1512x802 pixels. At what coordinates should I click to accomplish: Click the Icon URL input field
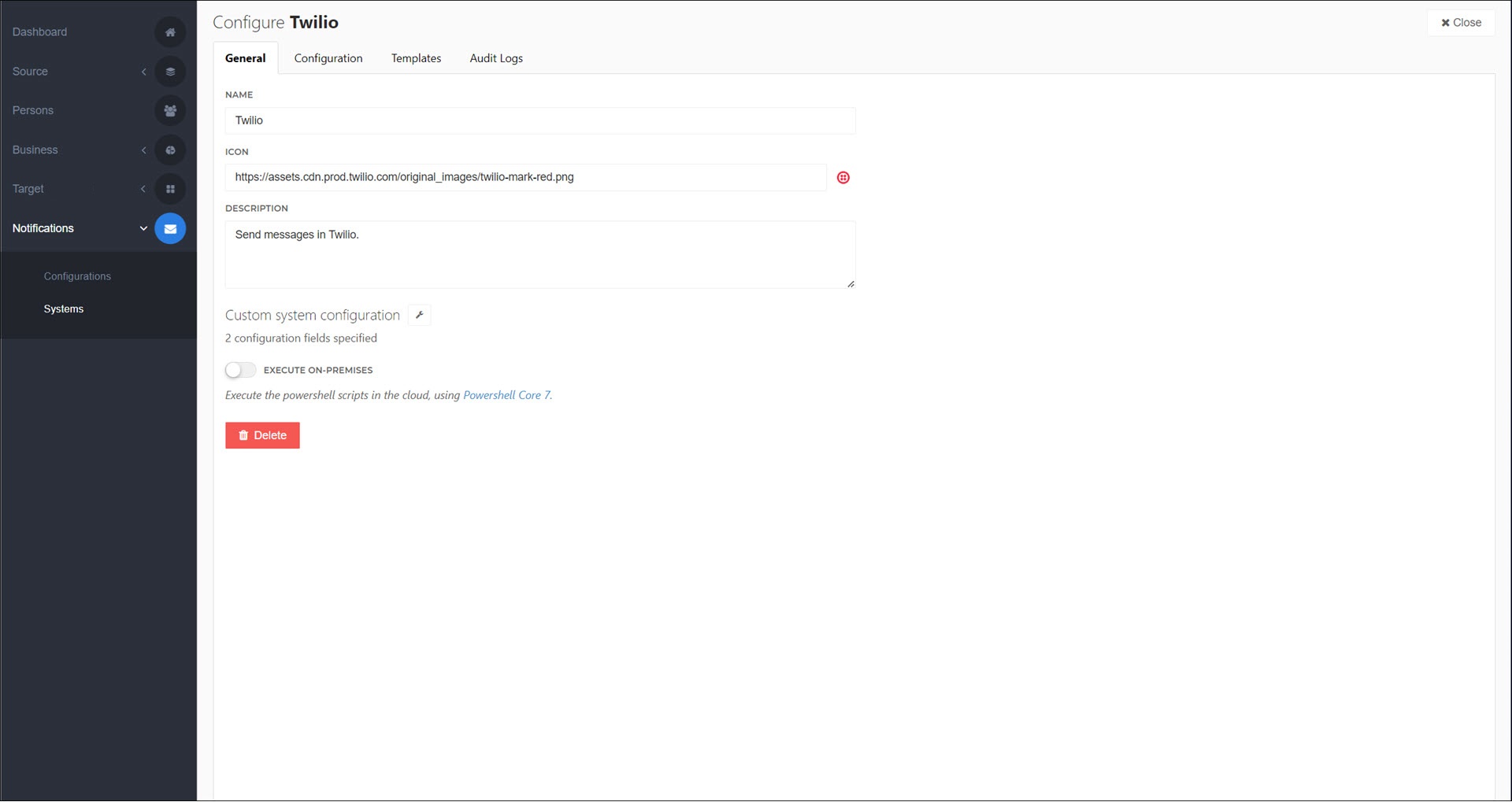pyautogui.click(x=526, y=178)
